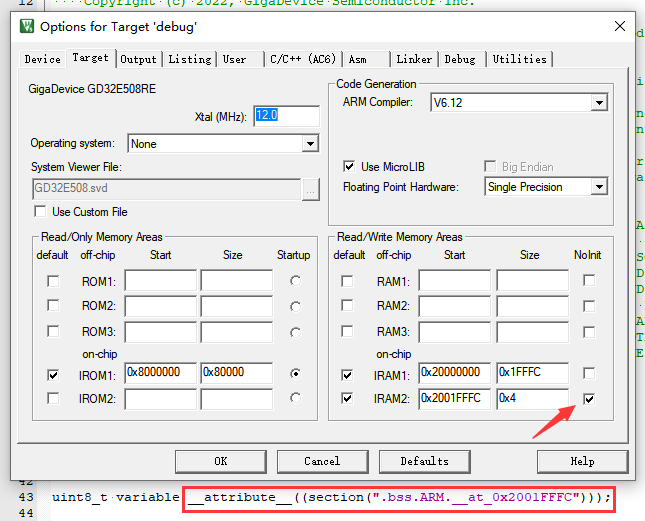Click the IROM1 Size field
Viewport: 645px width, 521px height.
[236, 373]
